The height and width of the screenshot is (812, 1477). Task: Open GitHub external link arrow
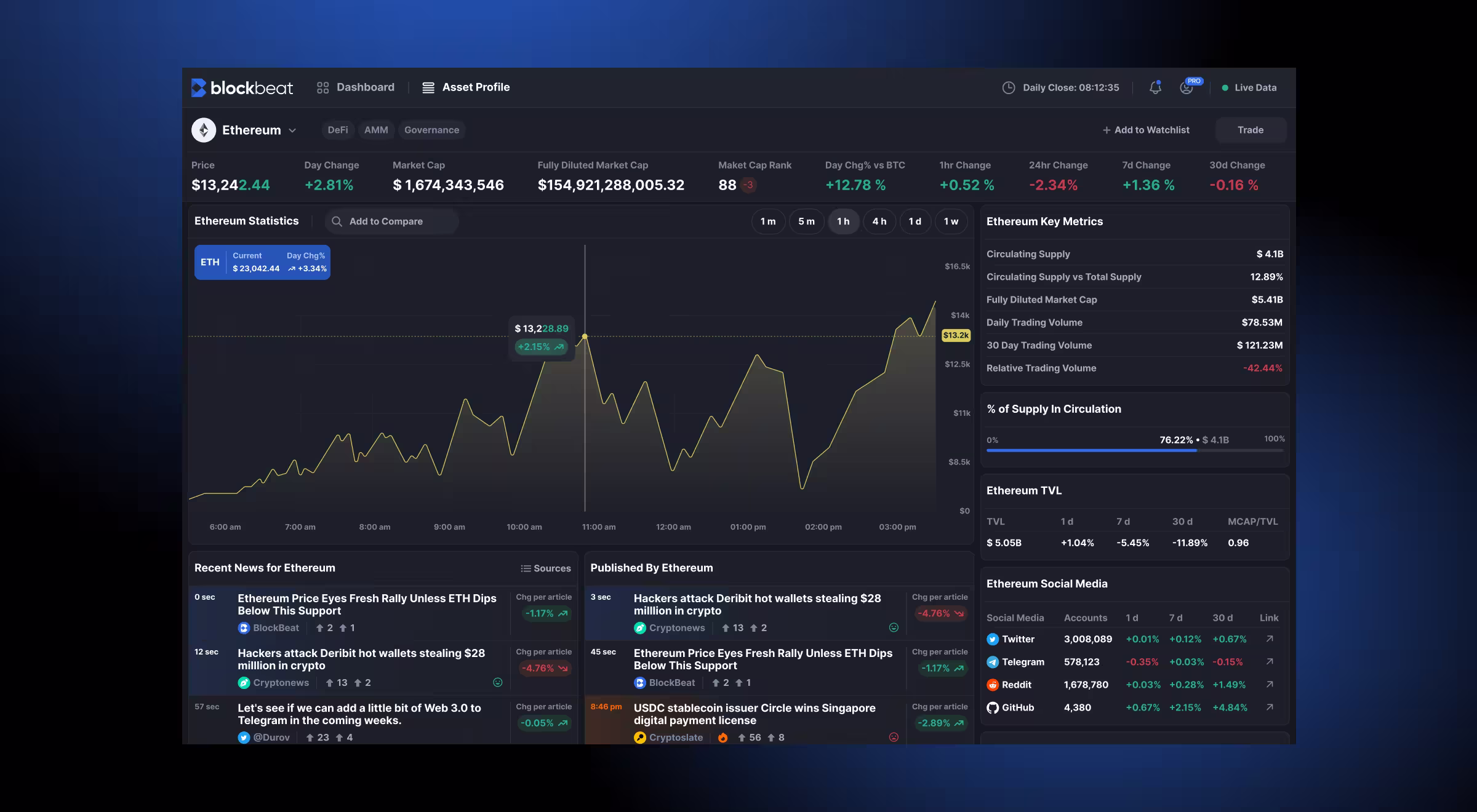pos(1269,707)
